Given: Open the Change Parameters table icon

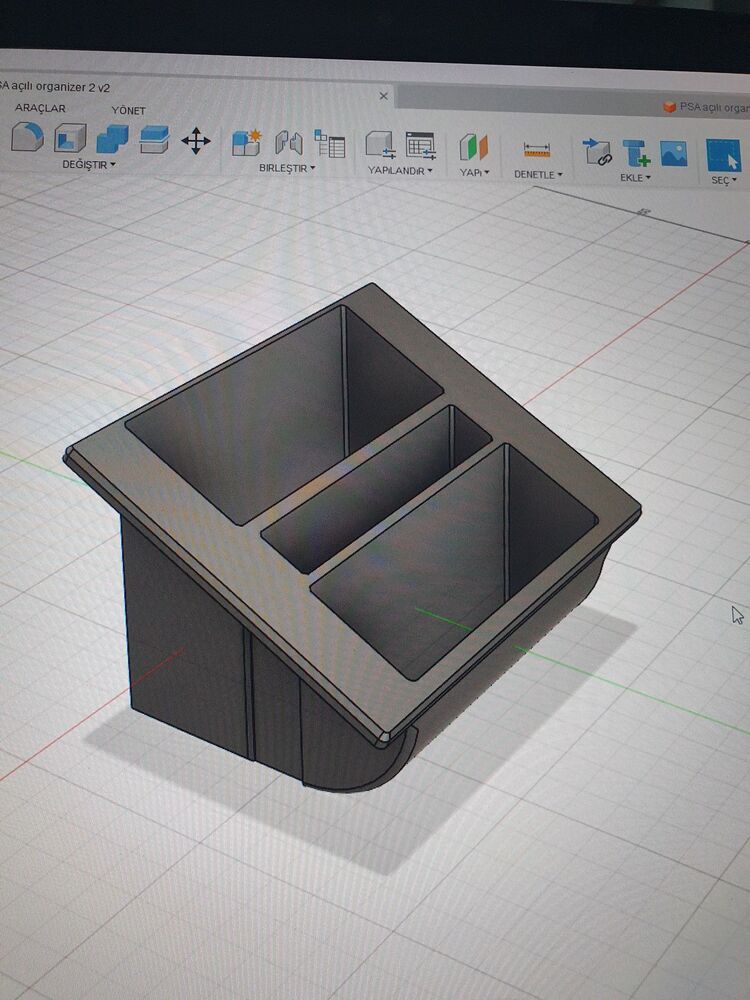Looking at the screenshot, I should [421, 145].
